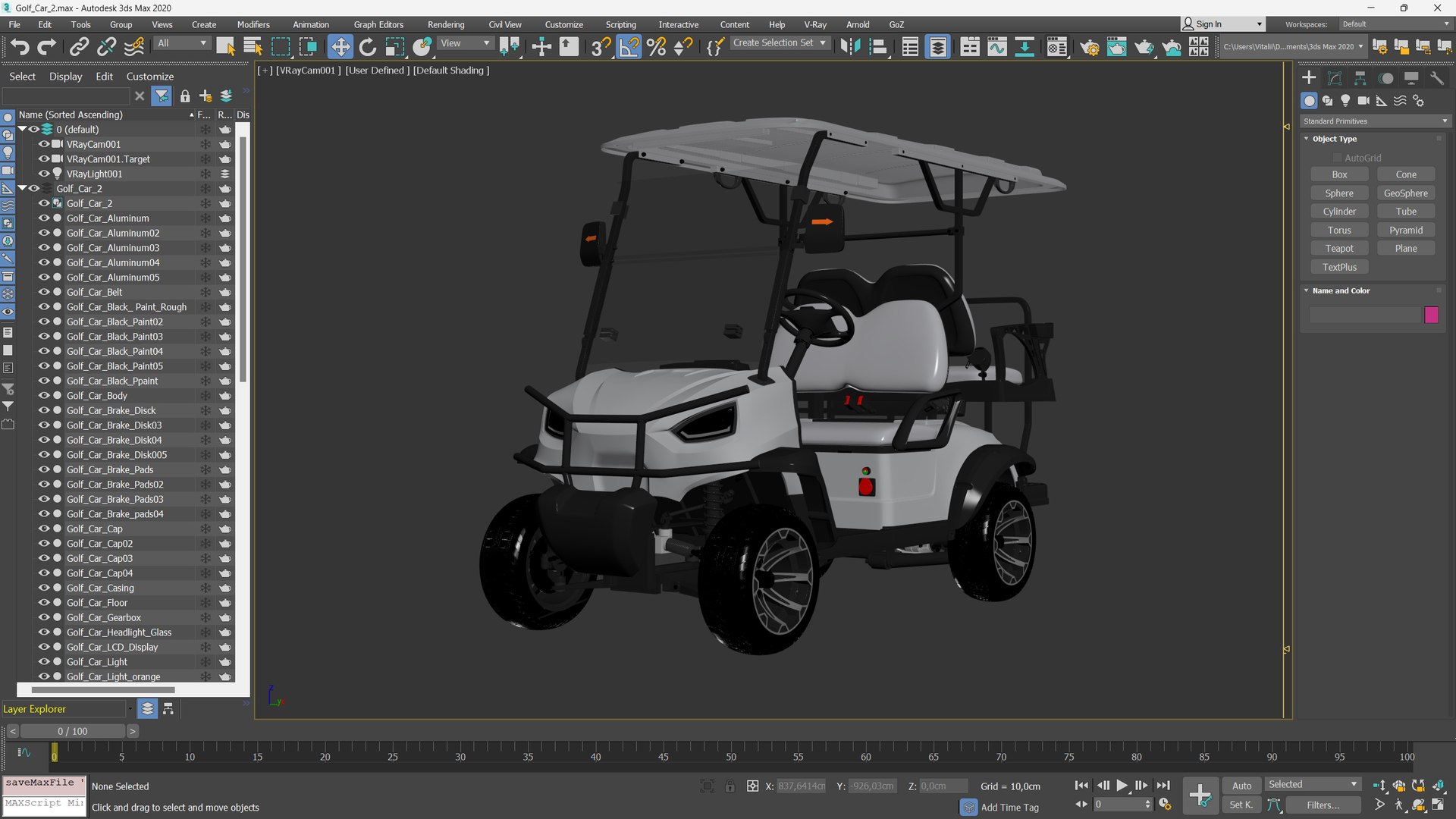
Task: Hide VRayLight001 via its eye icon
Action: click(x=44, y=174)
